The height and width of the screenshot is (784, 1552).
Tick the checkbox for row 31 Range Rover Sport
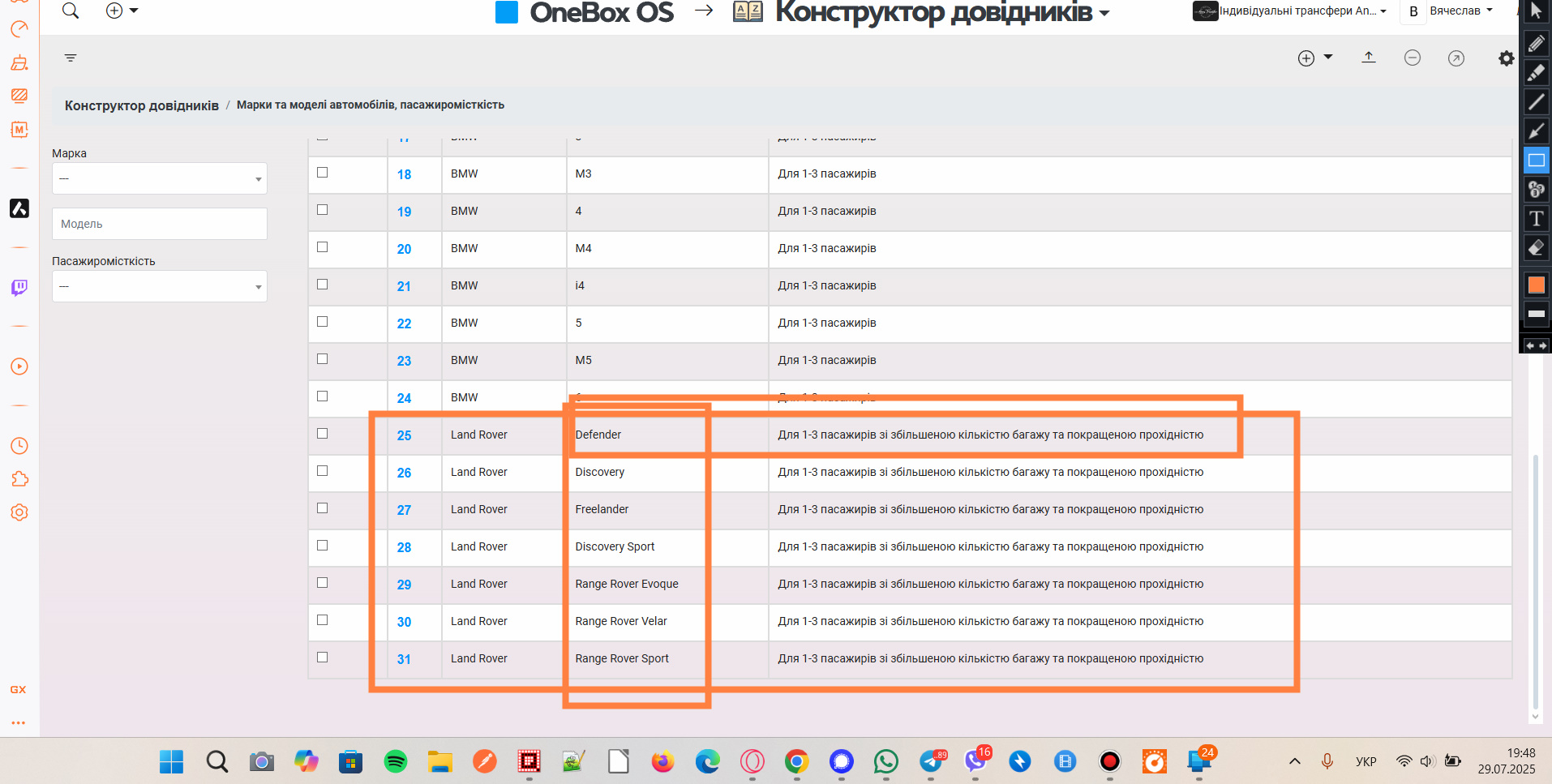(x=322, y=657)
